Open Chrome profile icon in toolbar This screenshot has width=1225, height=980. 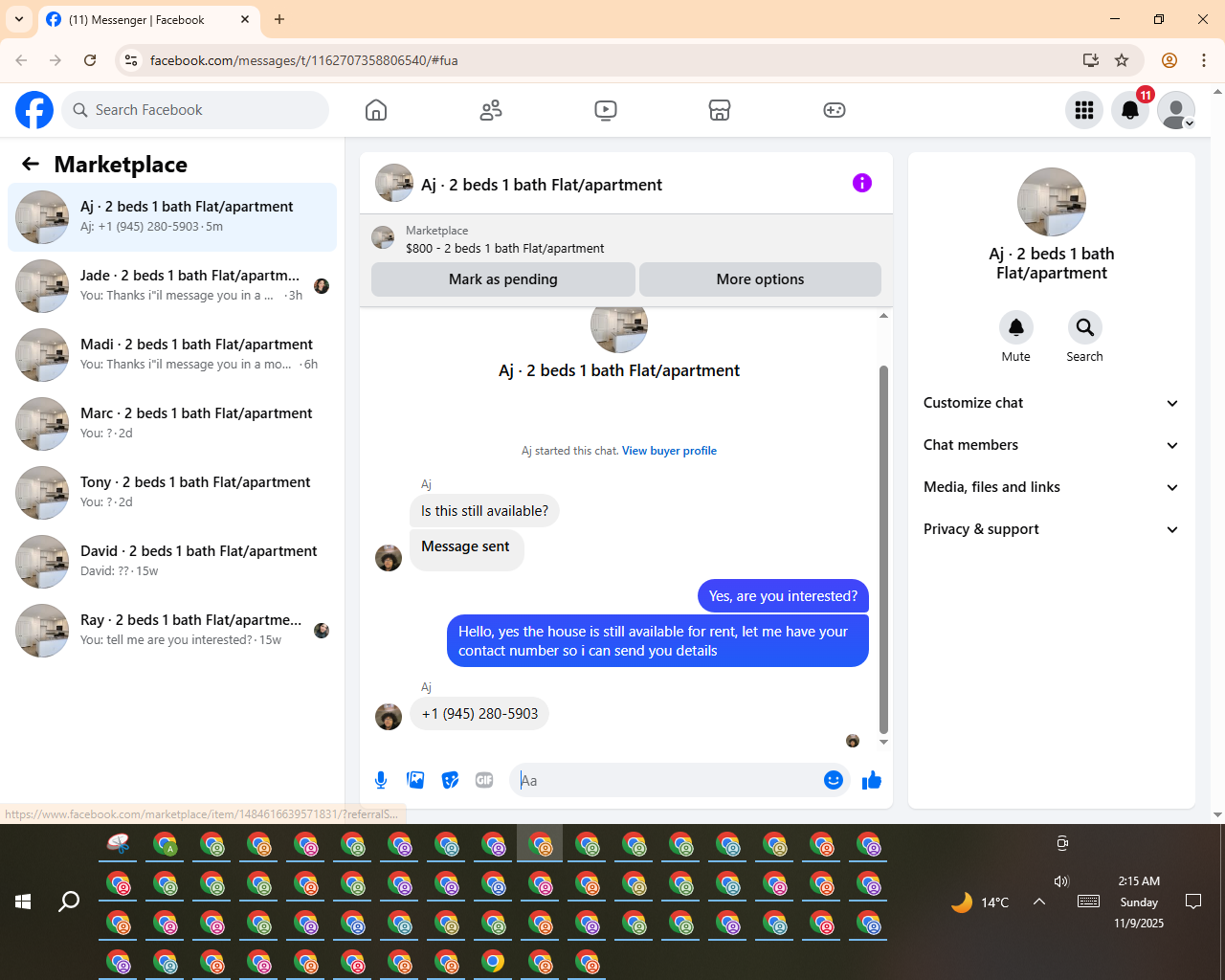point(1169,60)
